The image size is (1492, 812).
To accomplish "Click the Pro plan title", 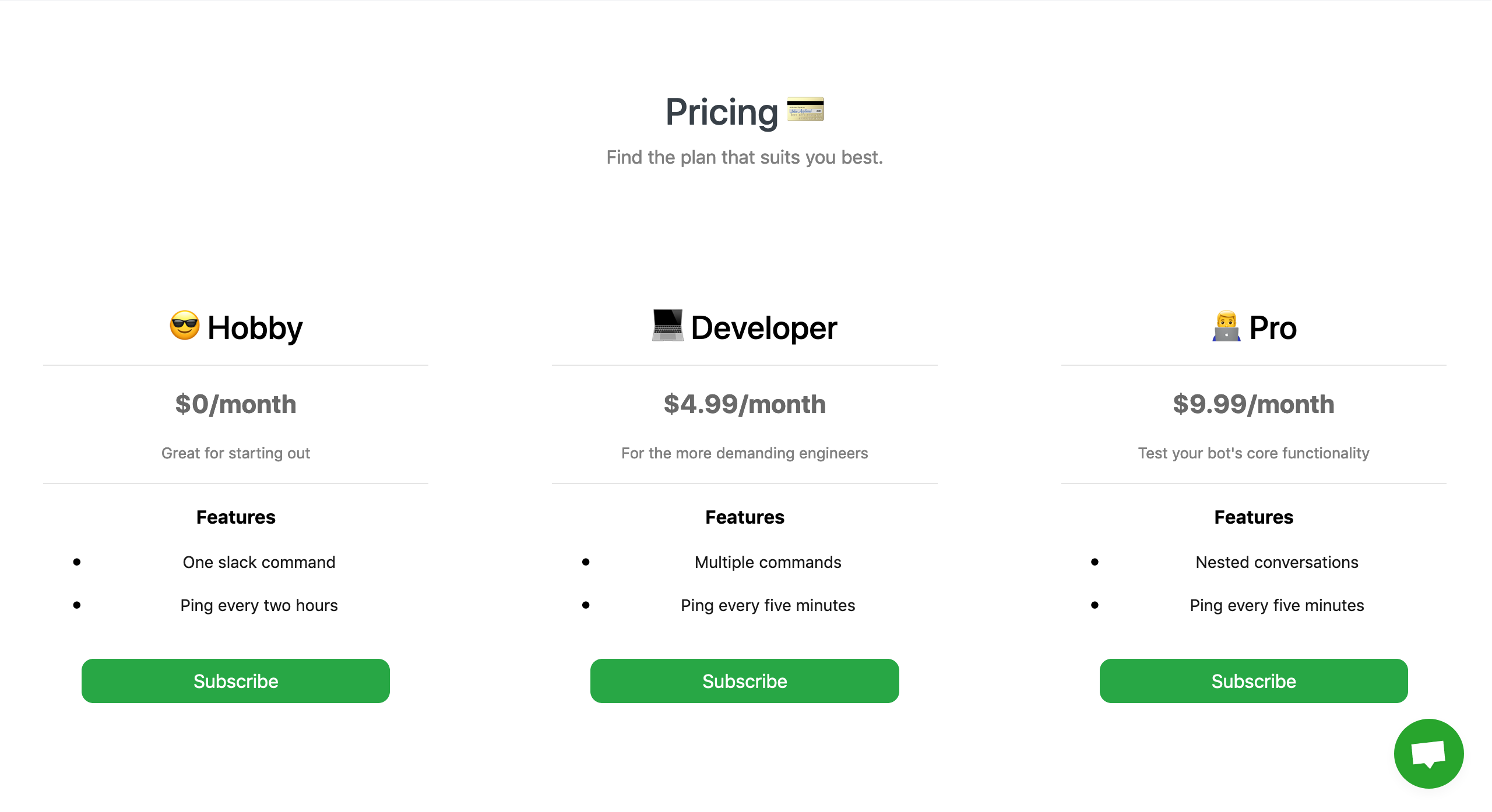I will click(1273, 328).
